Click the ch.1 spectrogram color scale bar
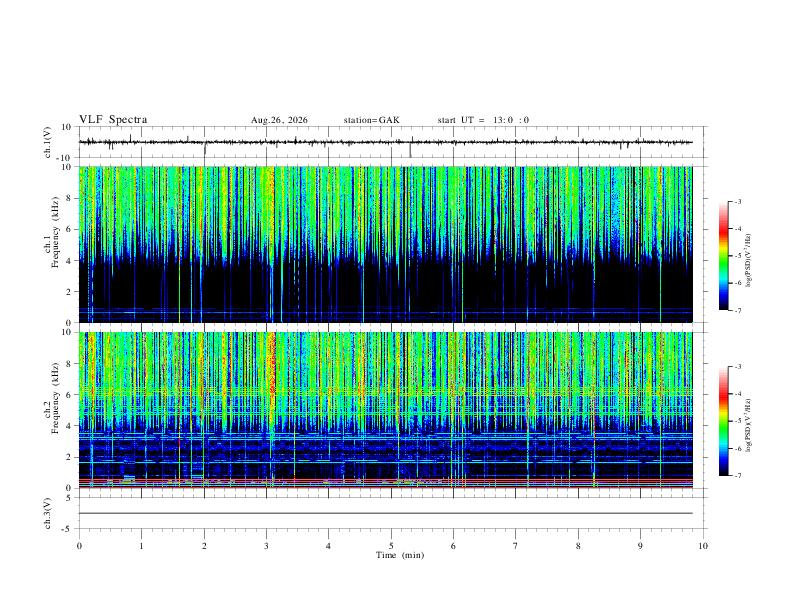792x612 pixels. [723, 256]
